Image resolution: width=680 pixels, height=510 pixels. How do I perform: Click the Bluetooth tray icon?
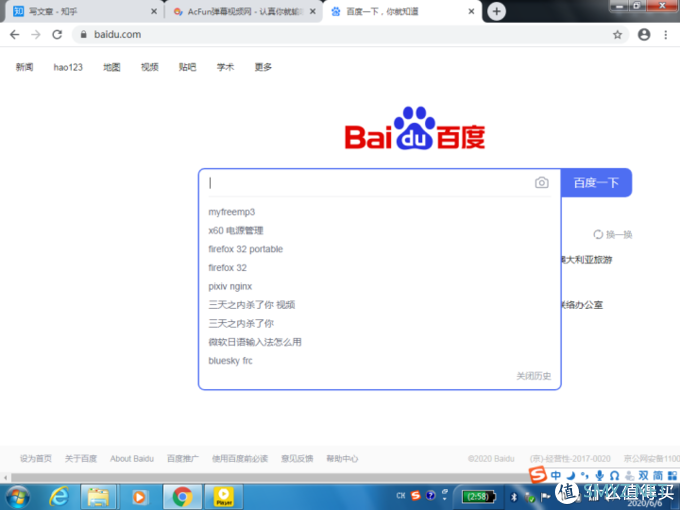[514, 497]
